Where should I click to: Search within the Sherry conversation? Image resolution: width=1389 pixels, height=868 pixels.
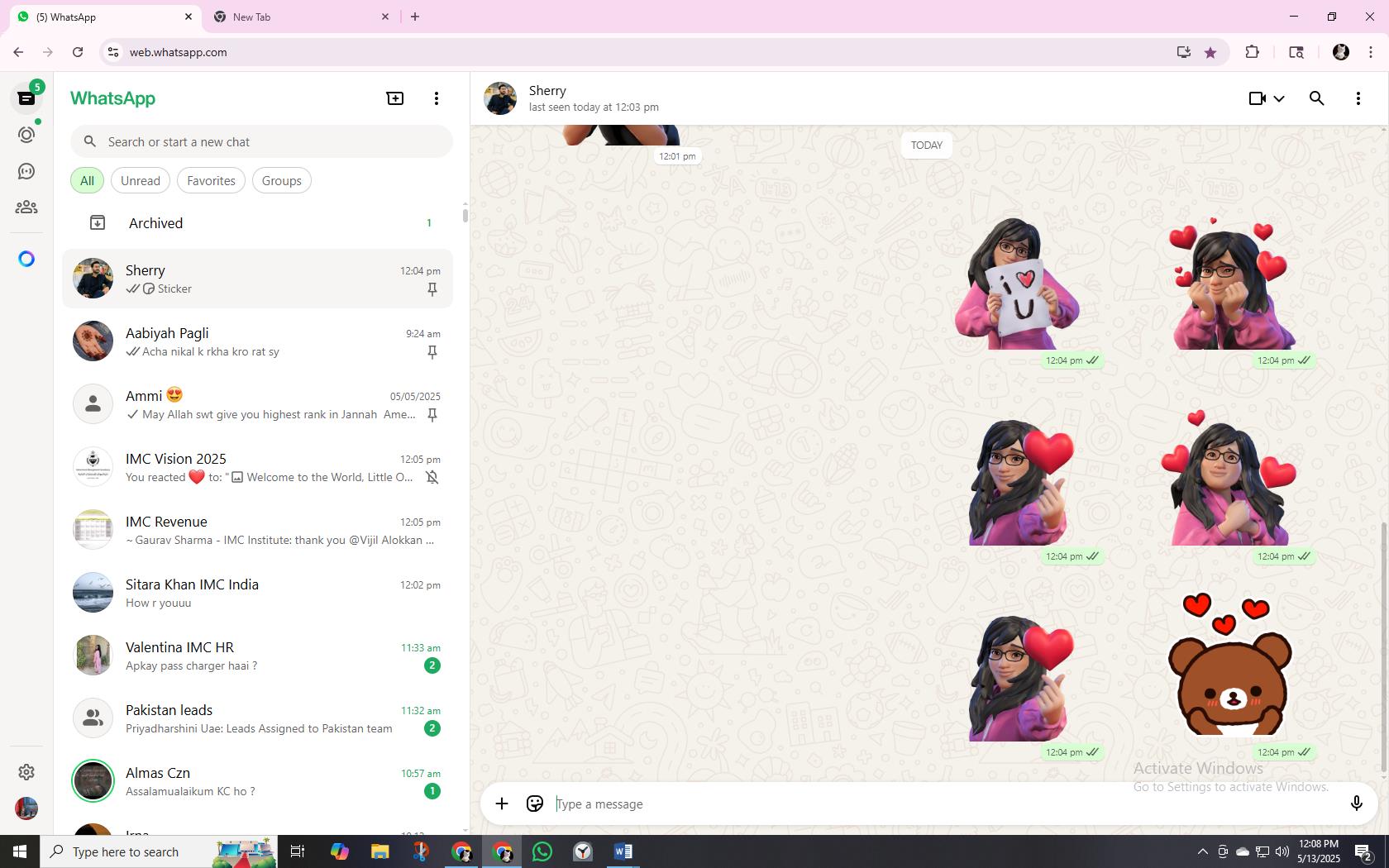pyautogui.click(x=1317, y=98)
